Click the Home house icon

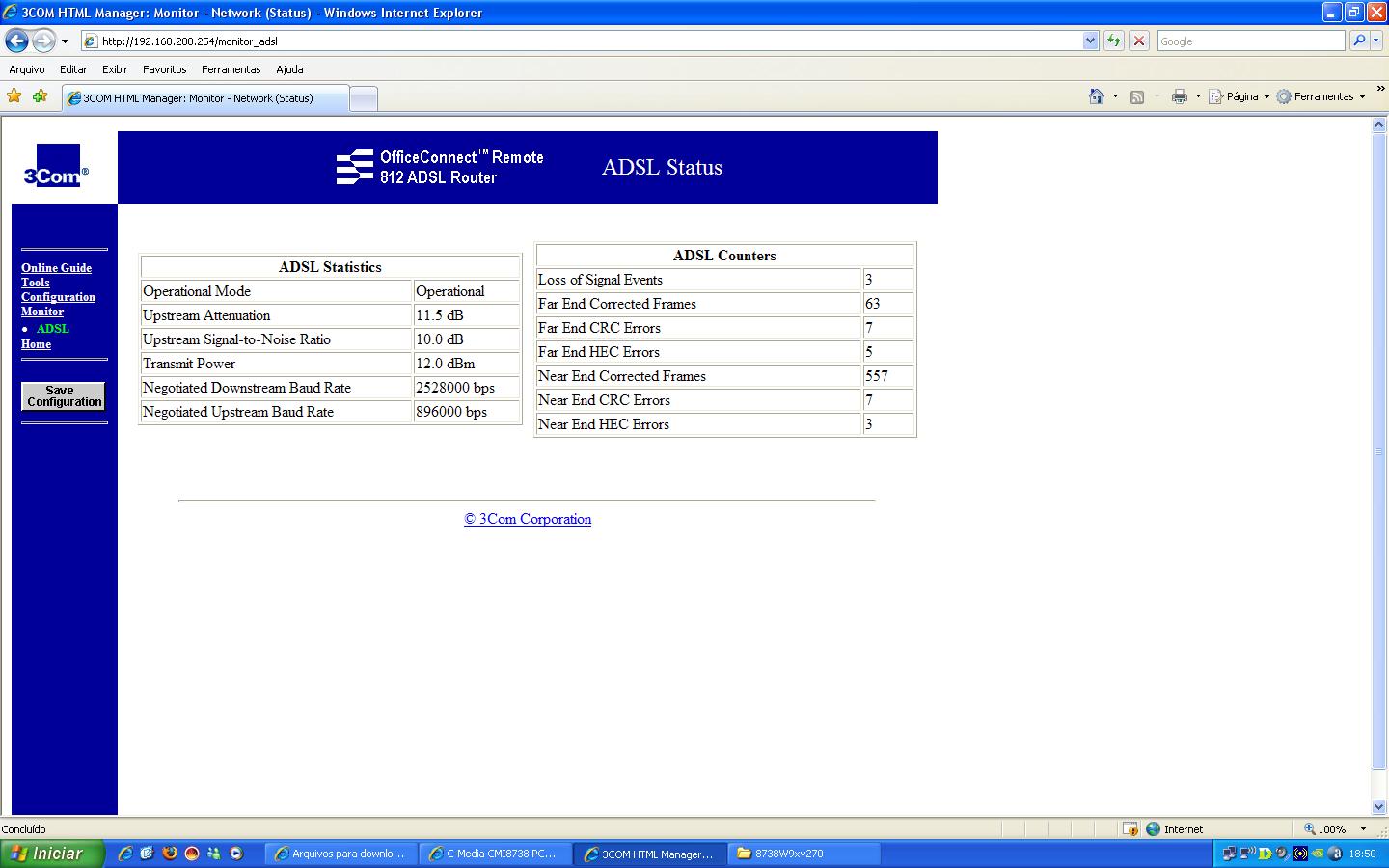coord(1097,96)
